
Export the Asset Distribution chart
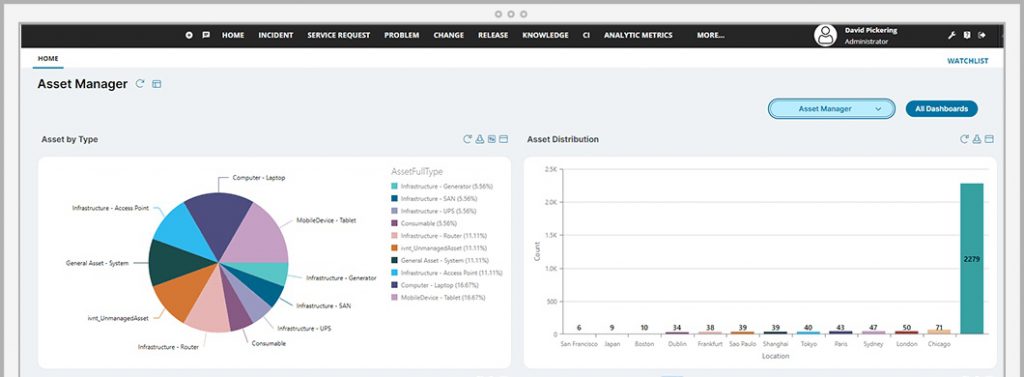tap(977, 139)
